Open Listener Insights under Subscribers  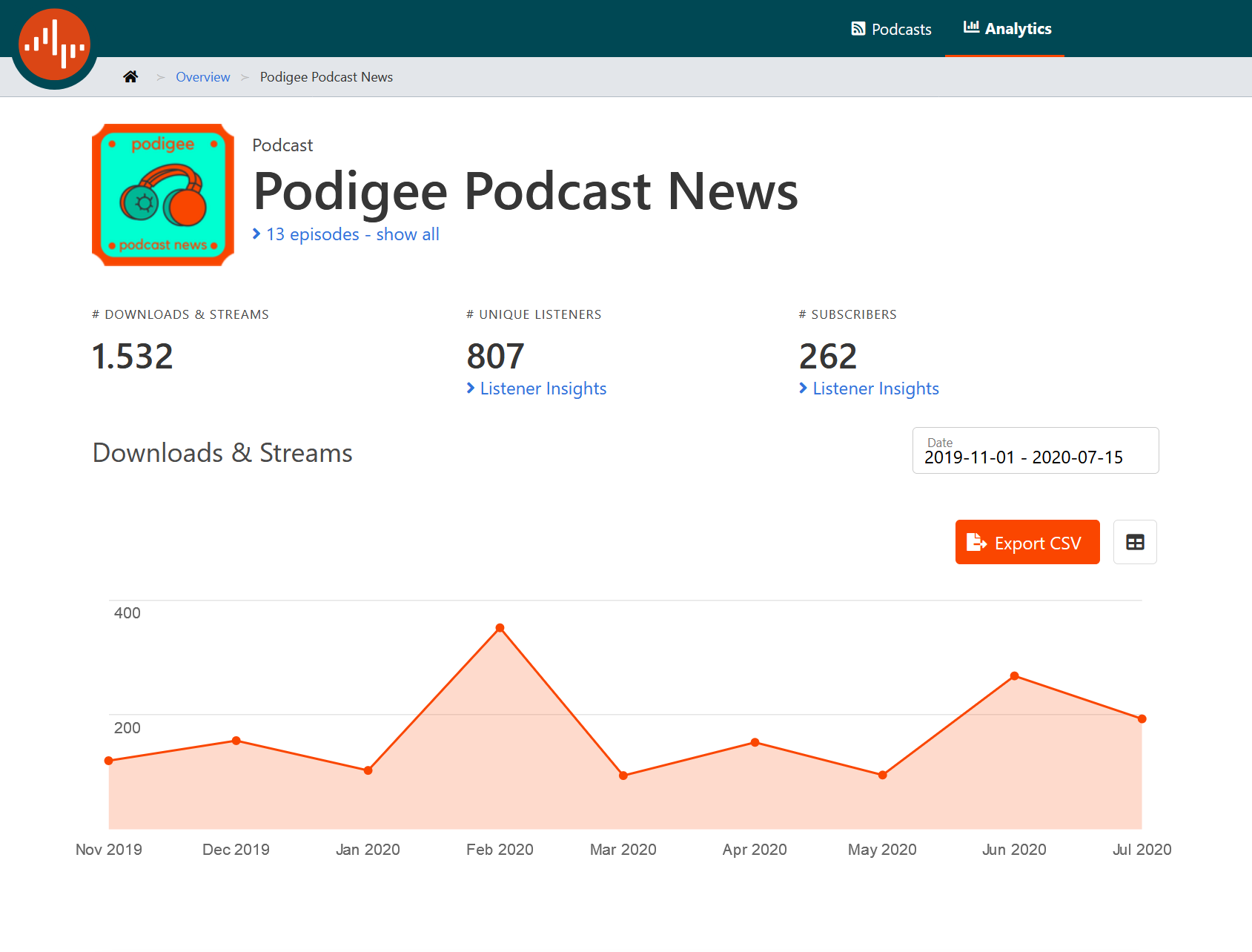(869, 389)
